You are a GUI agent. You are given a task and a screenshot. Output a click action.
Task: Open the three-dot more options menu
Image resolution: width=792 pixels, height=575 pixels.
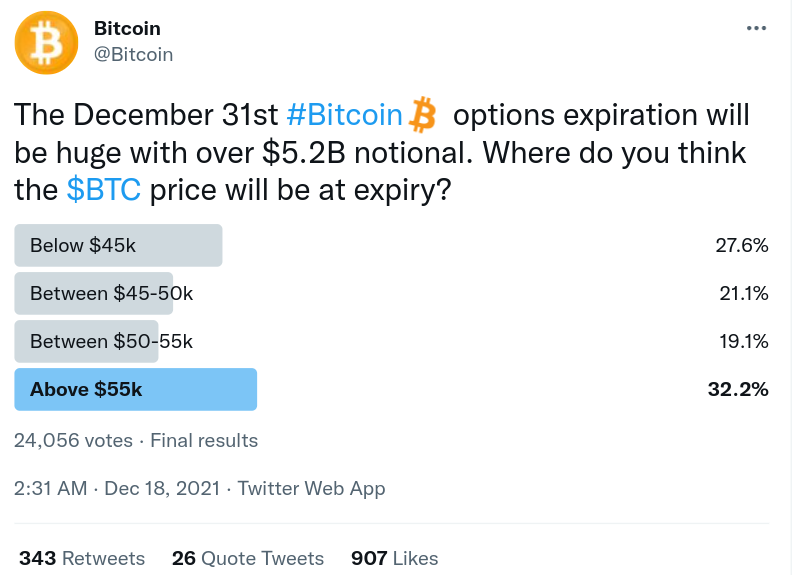[756, 28]
